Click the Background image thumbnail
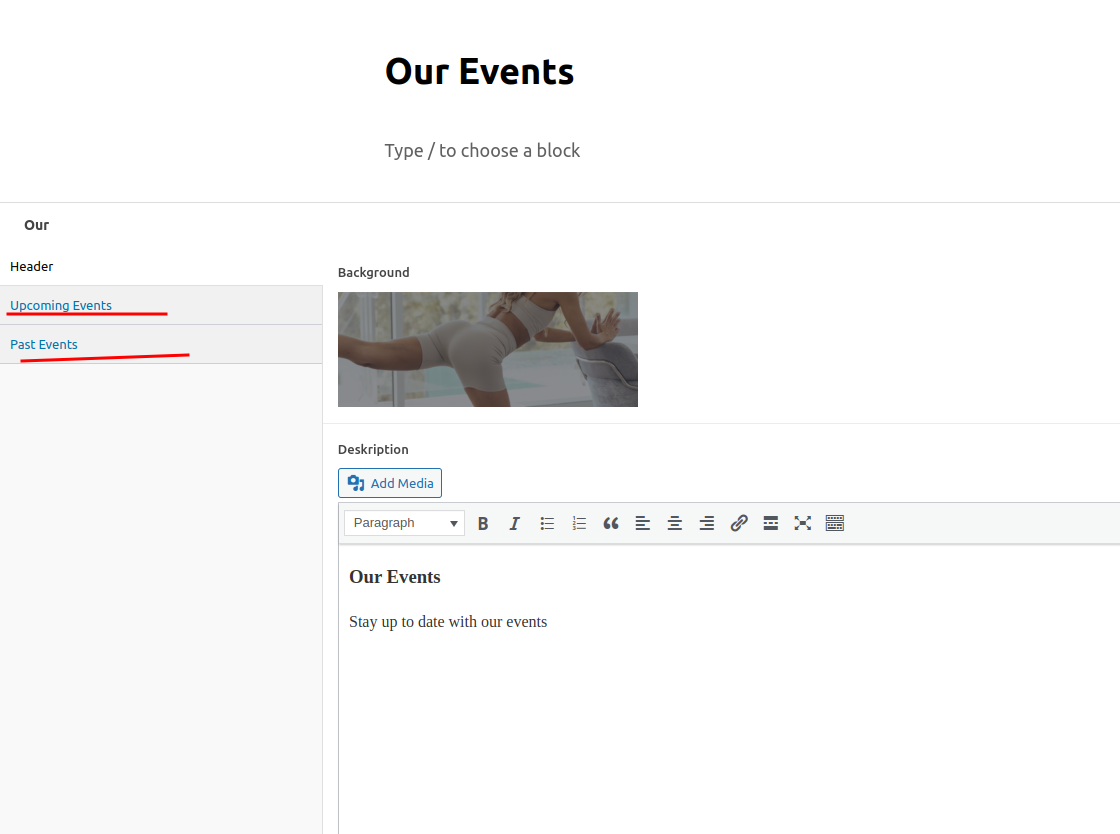The height and width of the screenshot is (834, 1120). click(488, 349)
